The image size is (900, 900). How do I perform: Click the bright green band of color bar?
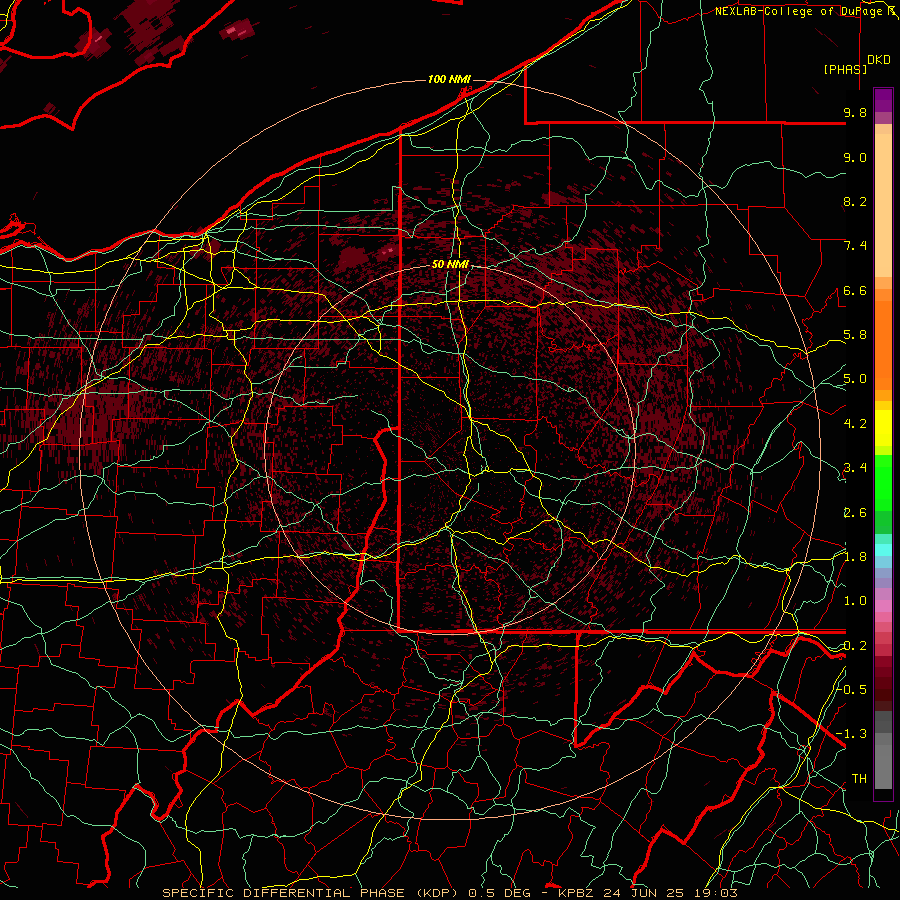(x=883, y=482)
